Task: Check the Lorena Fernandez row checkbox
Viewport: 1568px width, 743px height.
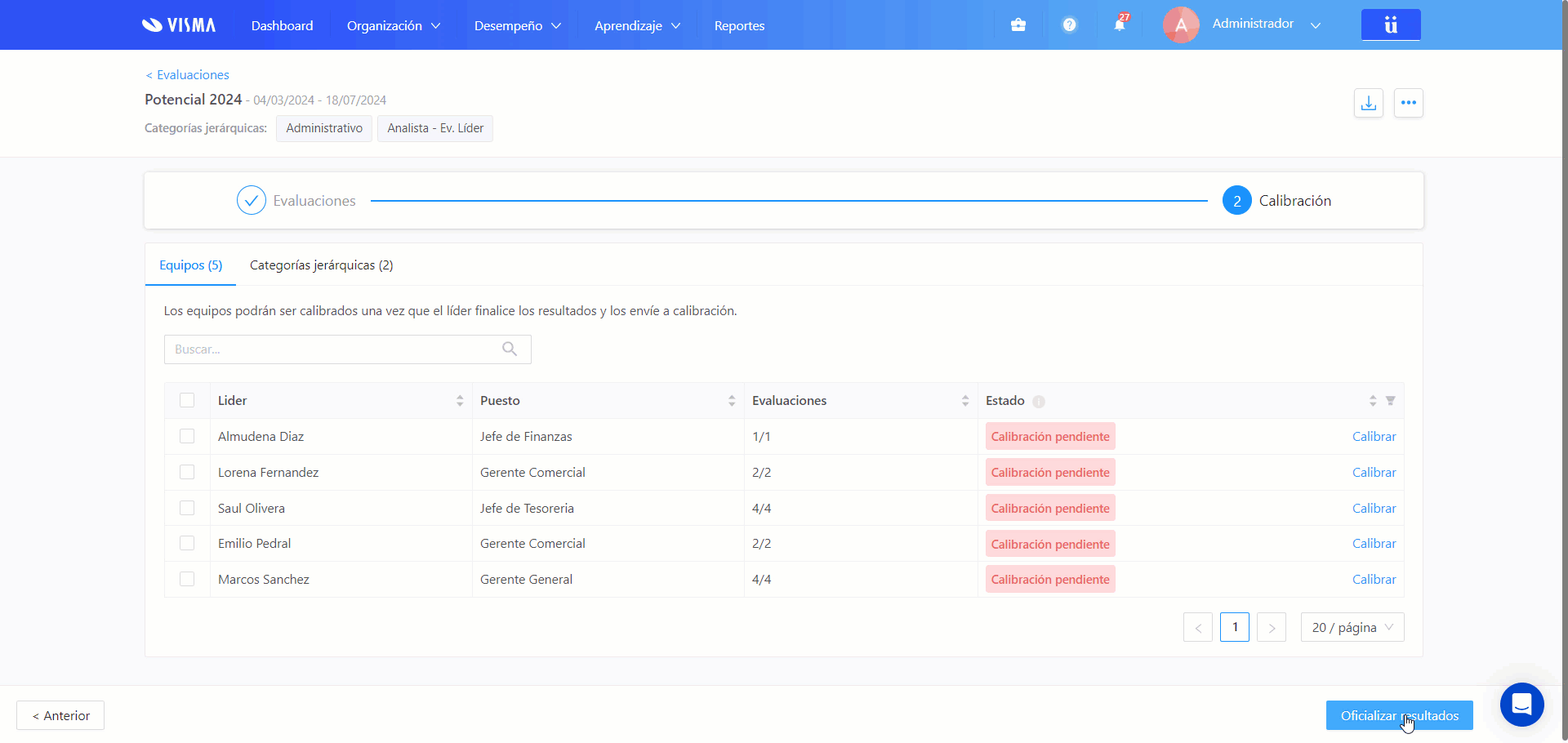Action: 187,472
